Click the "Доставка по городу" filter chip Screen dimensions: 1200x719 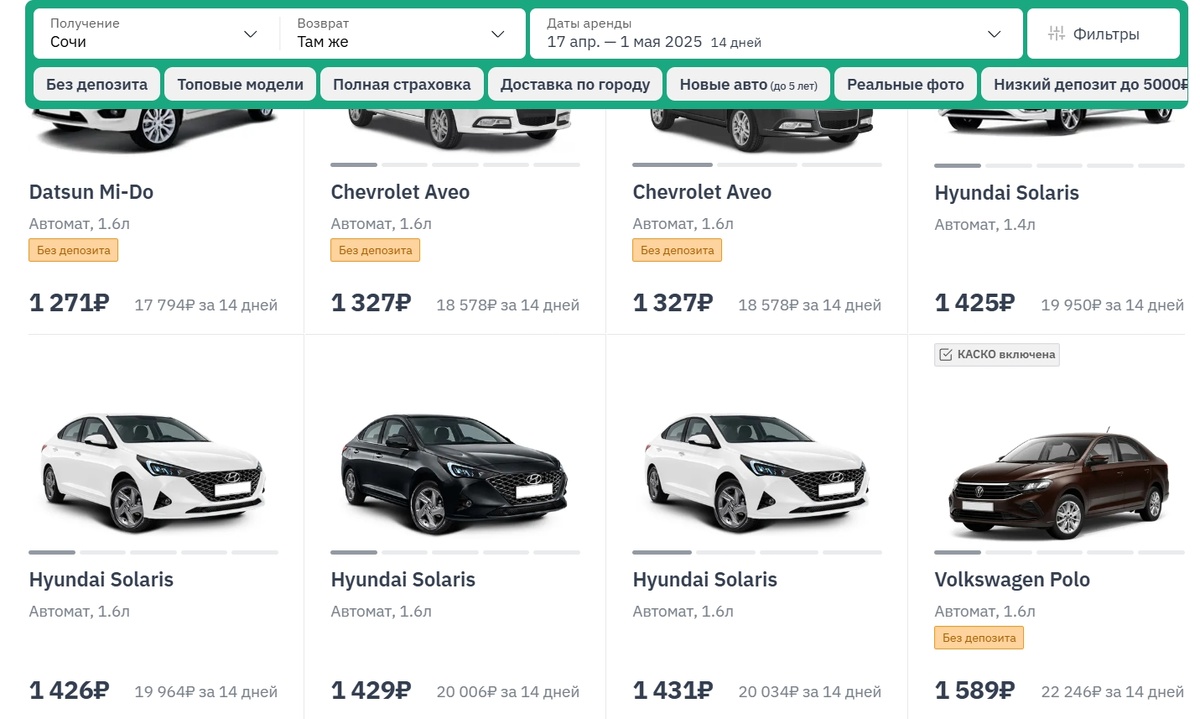tap(575, 85)
